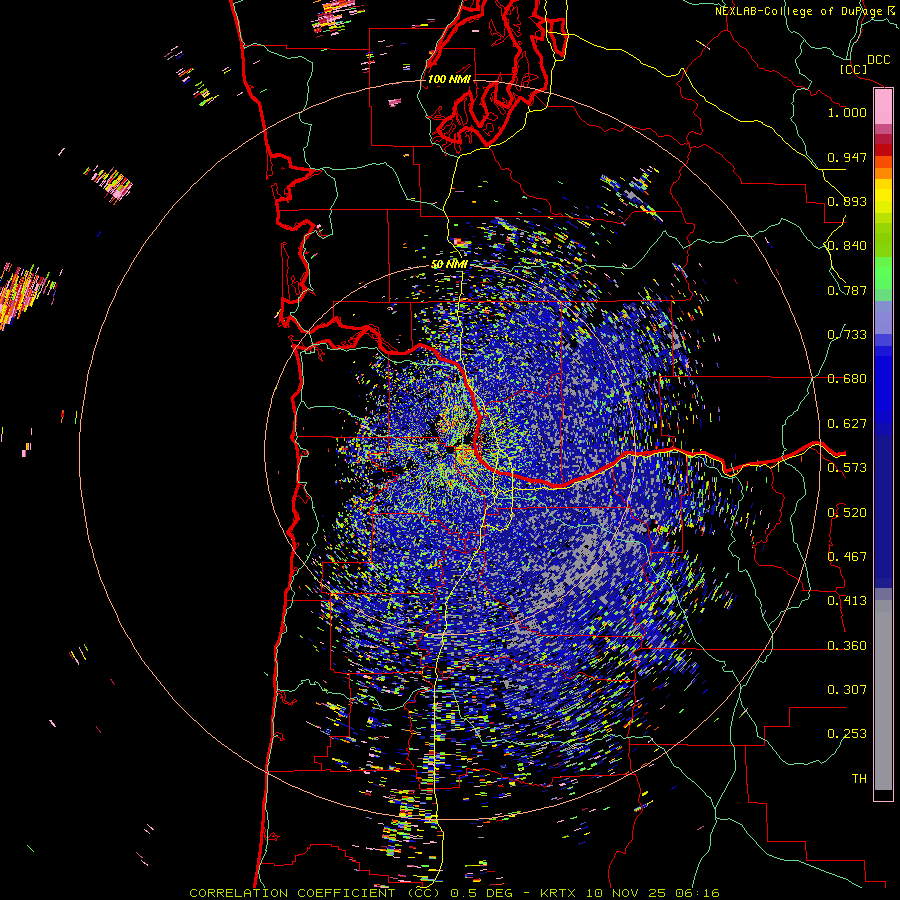Screen dimensions: 900x900
Task: Click the 0.627 scale value
Action: (x=847, y=424)
